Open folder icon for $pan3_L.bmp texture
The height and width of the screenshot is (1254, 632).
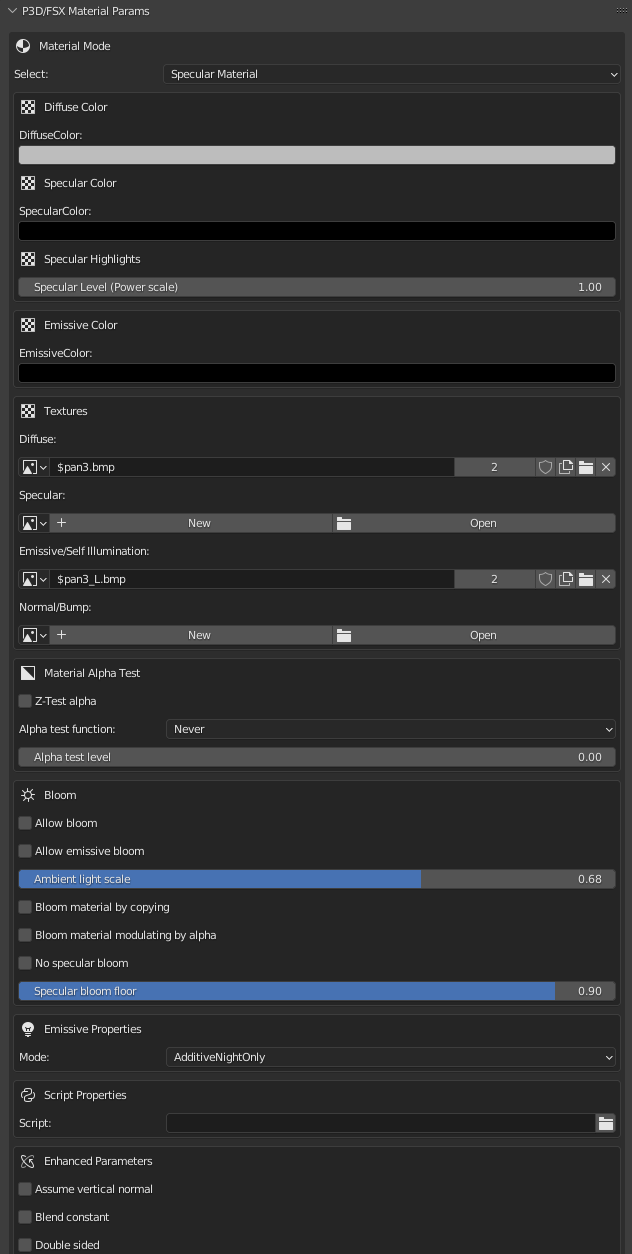(x=586, y=579)
